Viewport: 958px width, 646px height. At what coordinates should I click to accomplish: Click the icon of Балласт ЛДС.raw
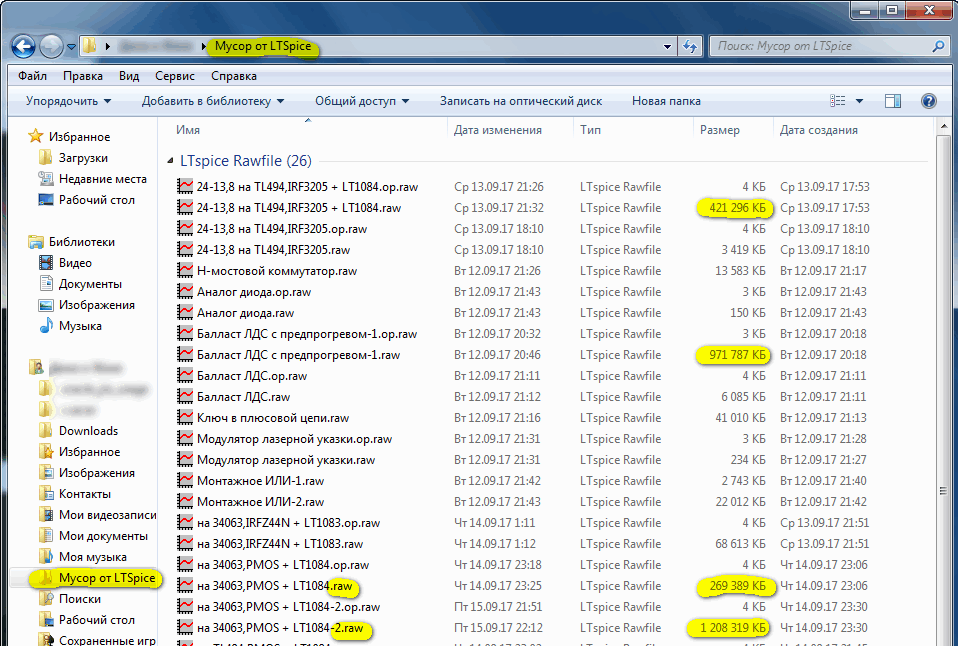click(185, 397)
